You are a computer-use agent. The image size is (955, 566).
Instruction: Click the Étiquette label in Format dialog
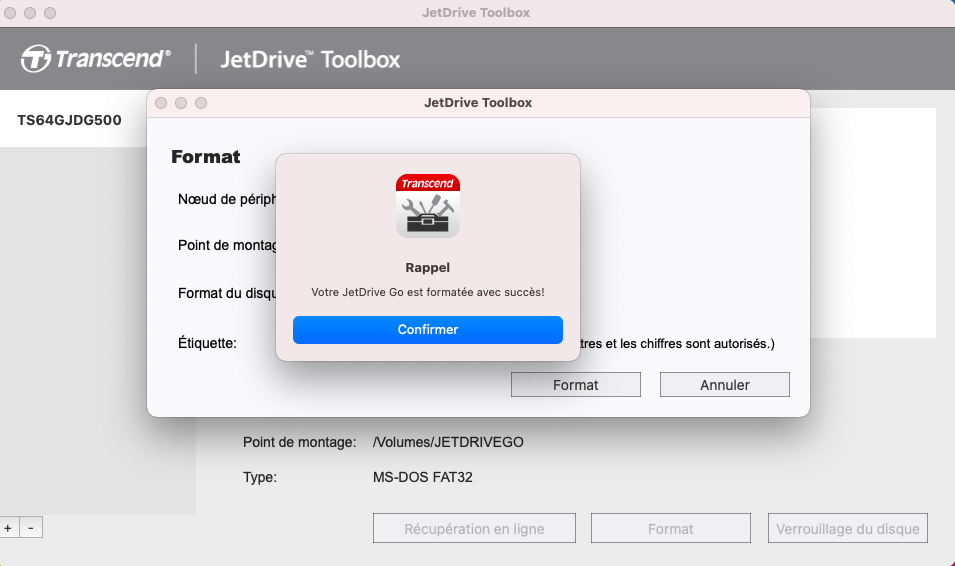(207, 344)
